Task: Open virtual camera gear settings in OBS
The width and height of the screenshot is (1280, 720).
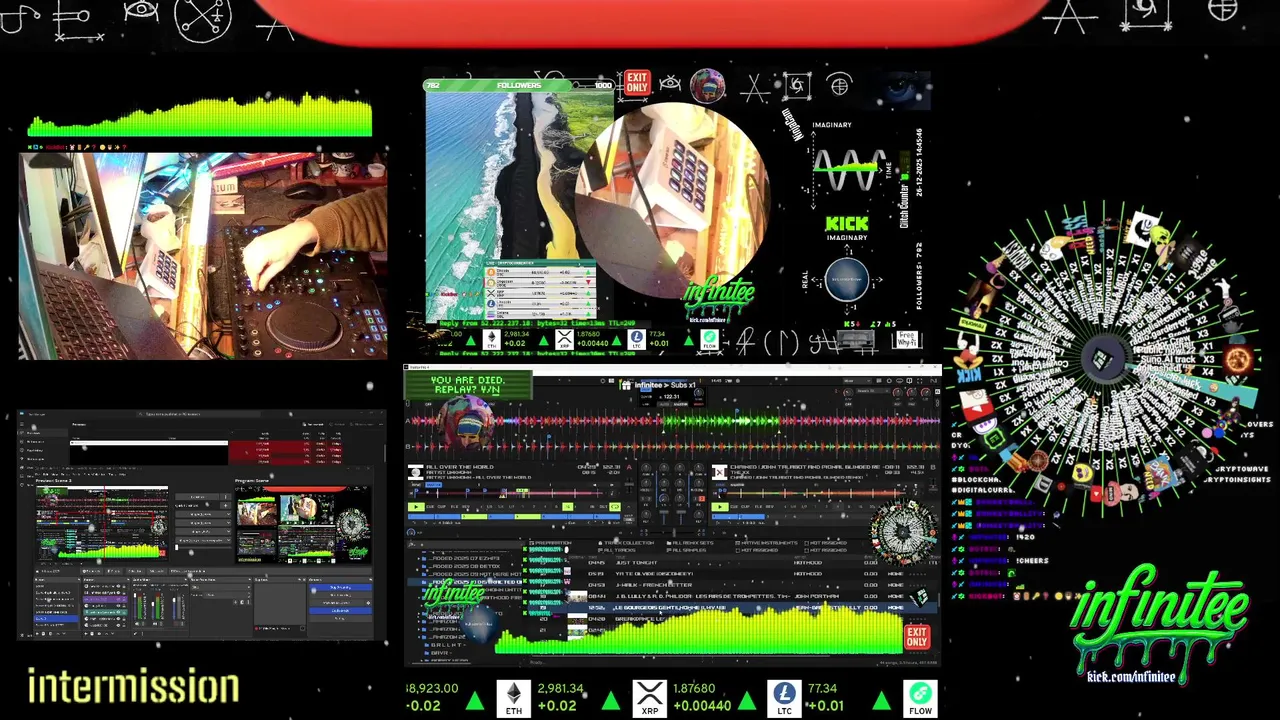Action: [368, 603]
